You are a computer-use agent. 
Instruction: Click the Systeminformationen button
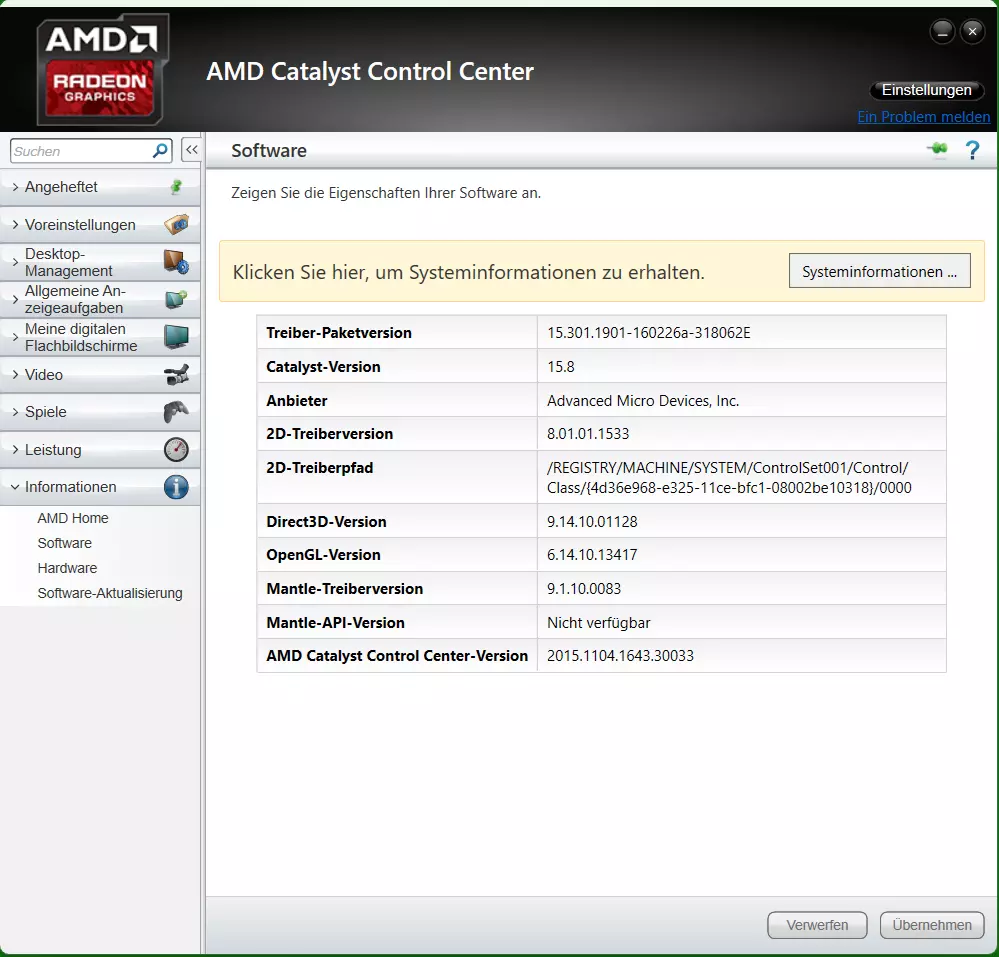tap(879, 271)
